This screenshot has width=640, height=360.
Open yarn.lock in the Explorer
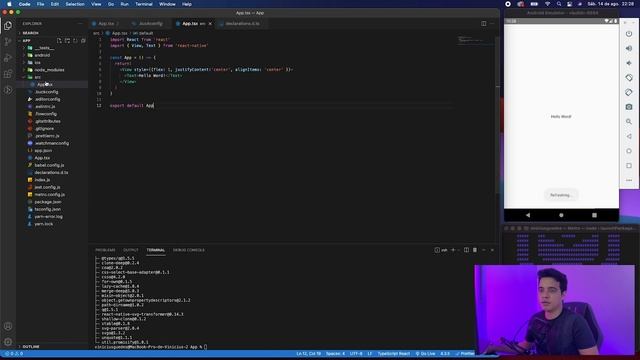click(44, 224)
